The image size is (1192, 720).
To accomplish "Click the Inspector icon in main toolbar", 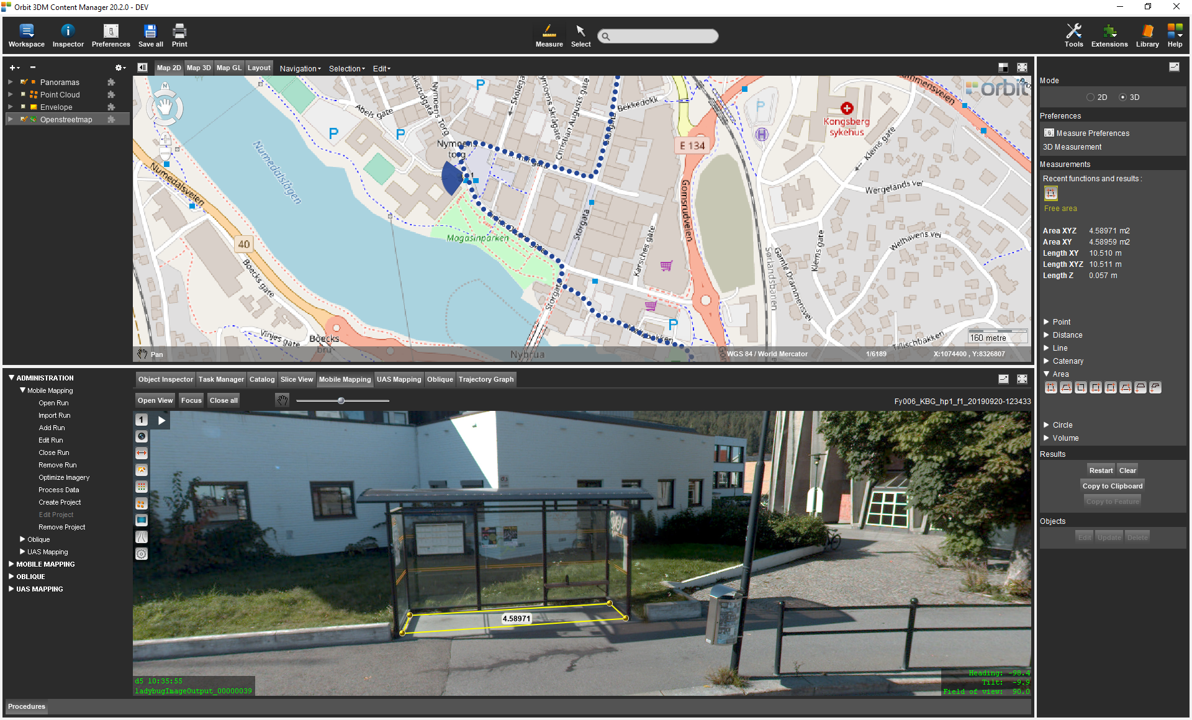I will 68,35.
